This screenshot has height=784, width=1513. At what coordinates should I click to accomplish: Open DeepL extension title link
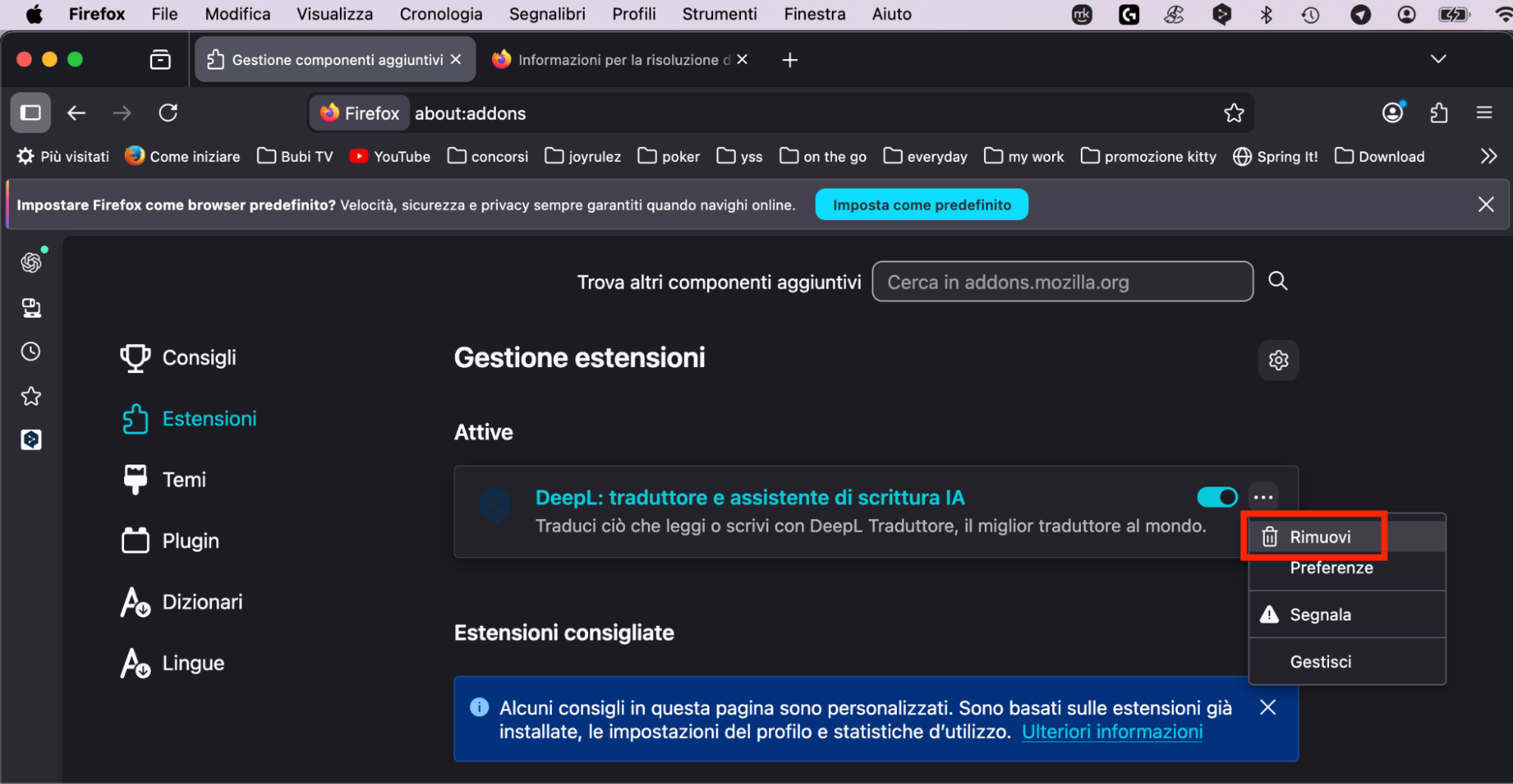pyautogui.click(x=750, y=497)
